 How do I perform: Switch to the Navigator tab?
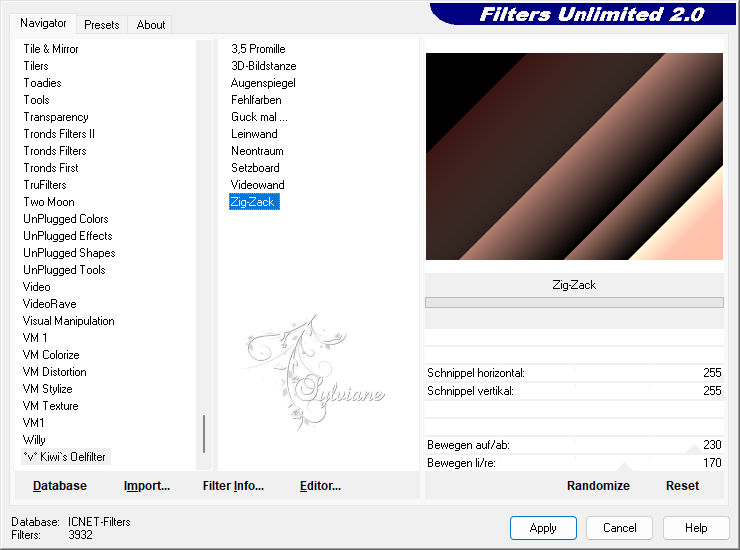[43, 23]
